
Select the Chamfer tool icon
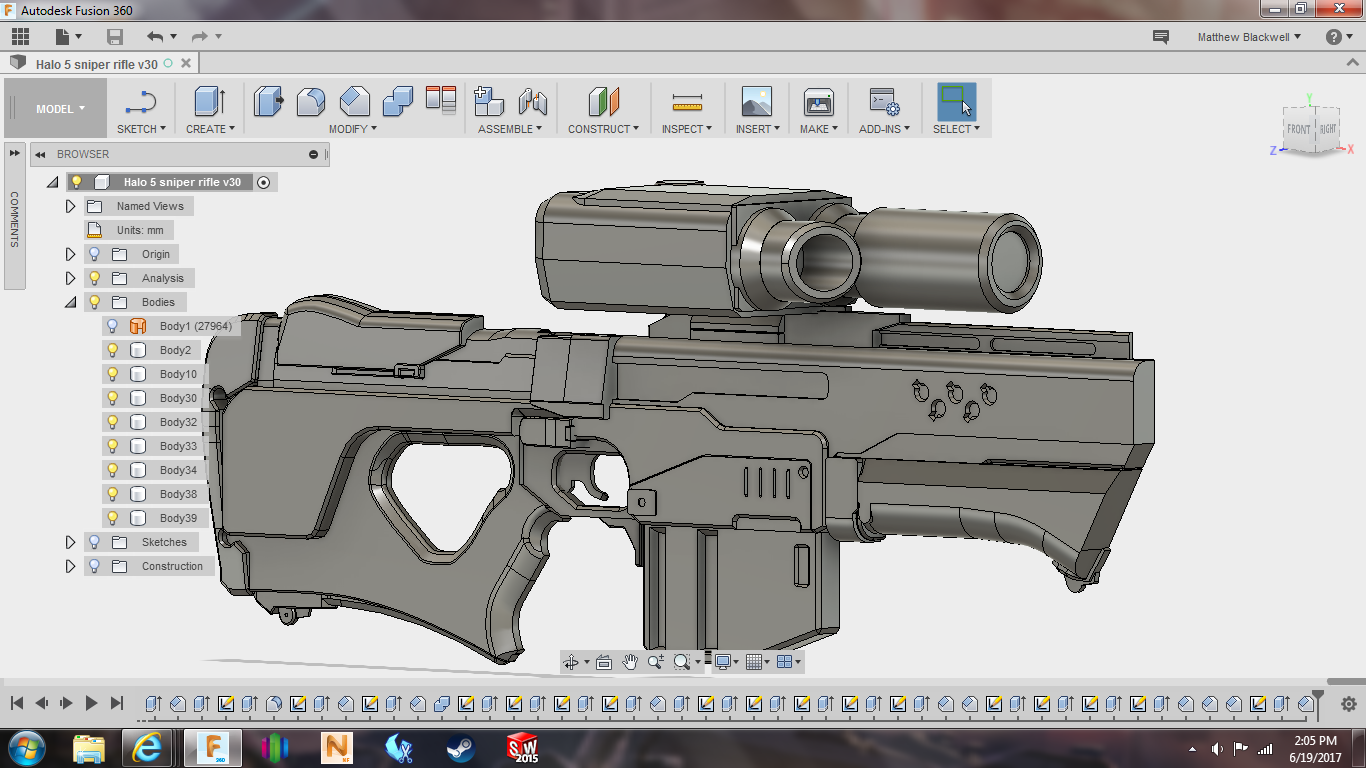(354, 102)
